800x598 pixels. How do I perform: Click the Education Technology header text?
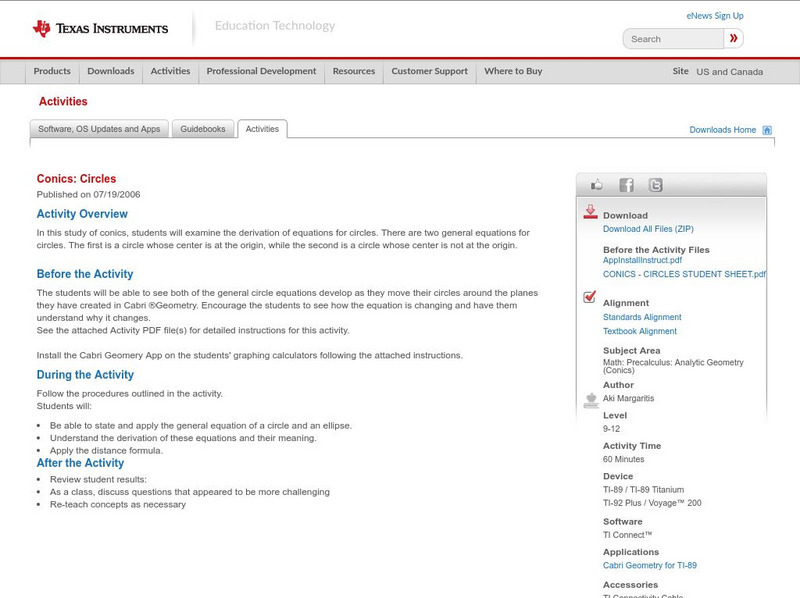tap(275, 26)
